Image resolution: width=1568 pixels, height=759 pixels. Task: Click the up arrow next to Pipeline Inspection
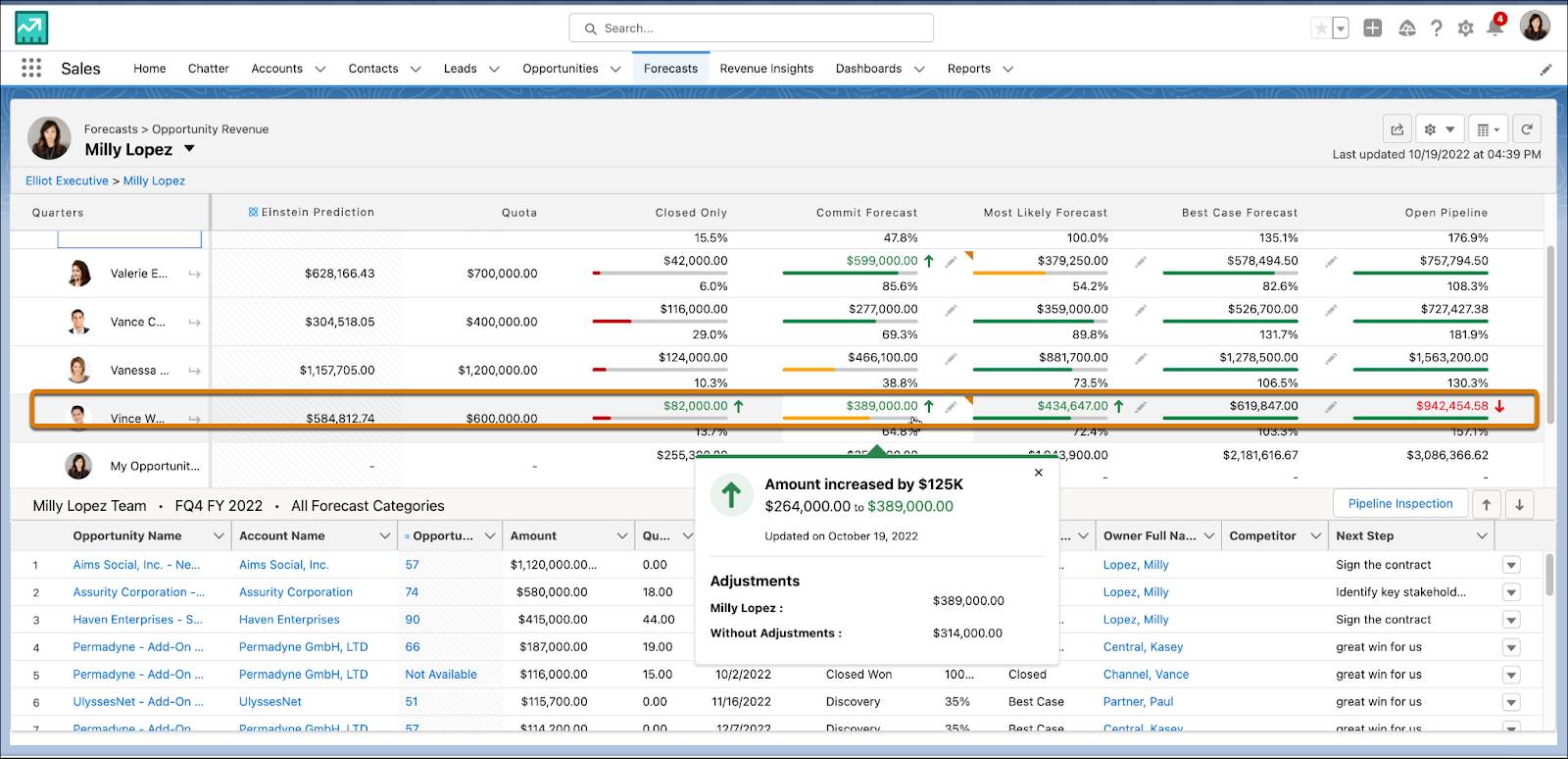tap(1487, 504)
